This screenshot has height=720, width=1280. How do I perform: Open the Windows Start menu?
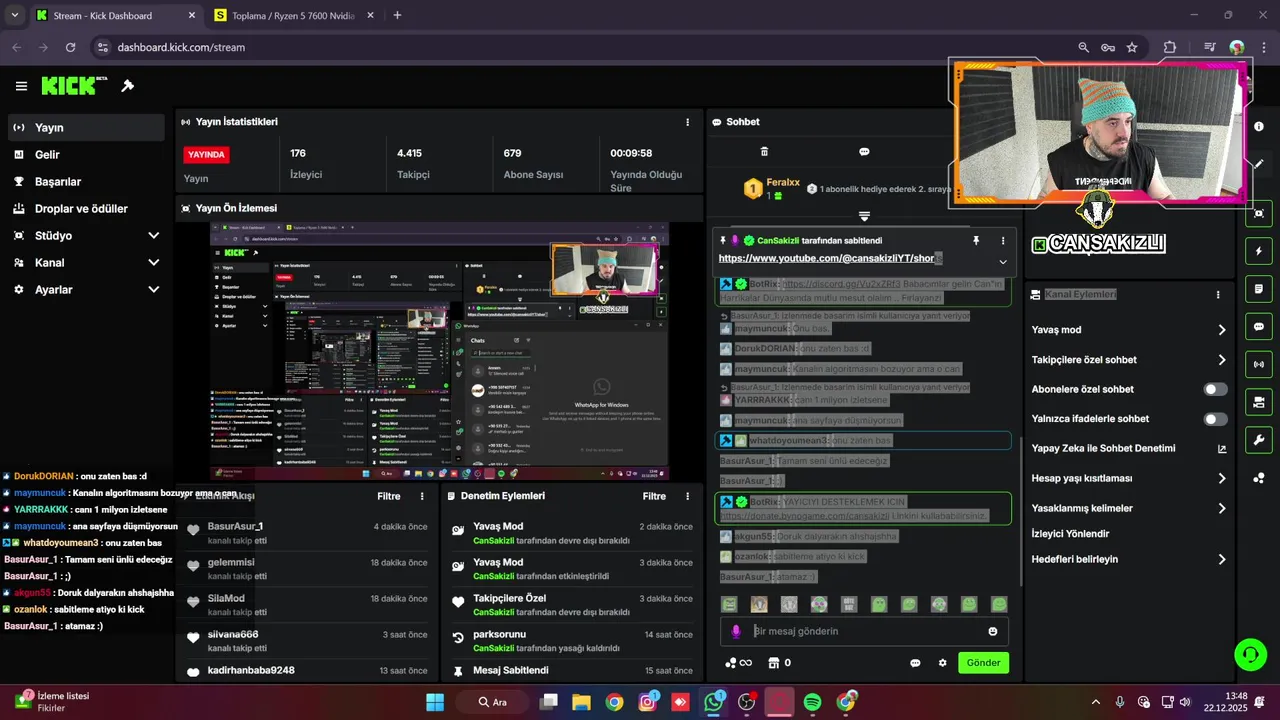click(x=435, y=702)
